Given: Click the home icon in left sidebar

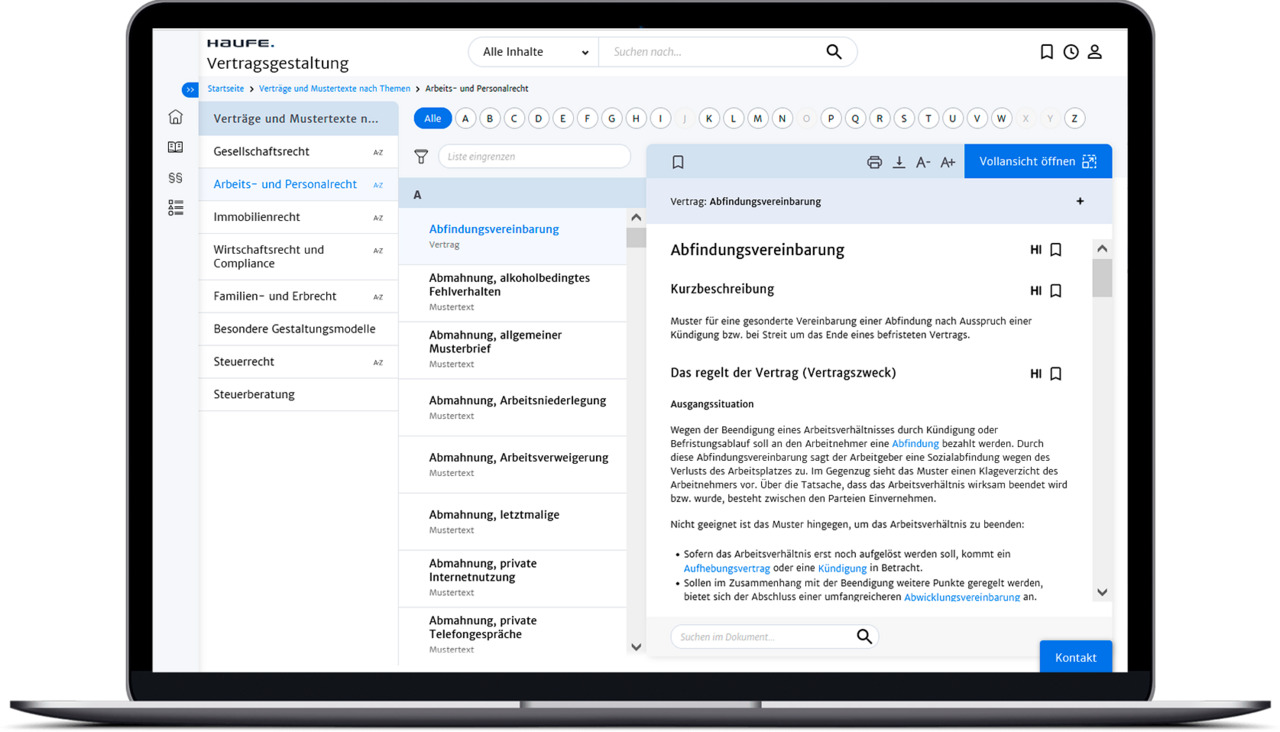Looking at the screenshot, I should point(176,117).
